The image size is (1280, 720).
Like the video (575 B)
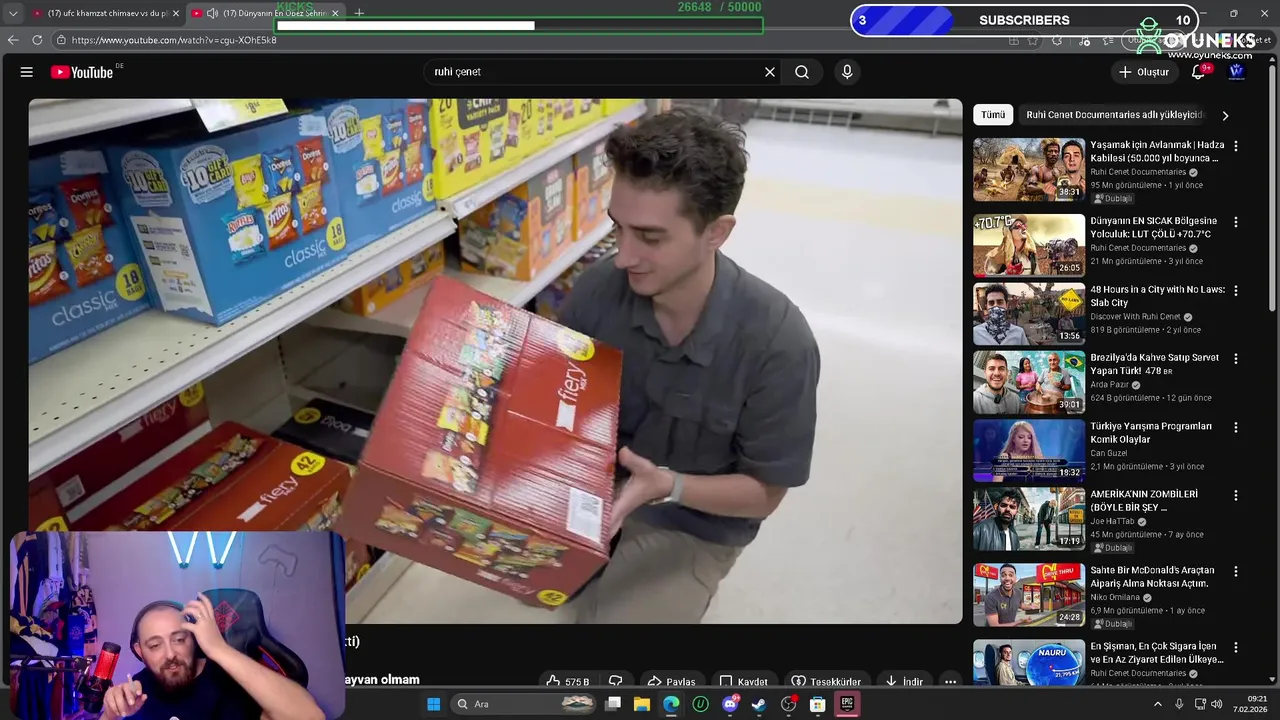pyautogui.click(x=567, y=681)
